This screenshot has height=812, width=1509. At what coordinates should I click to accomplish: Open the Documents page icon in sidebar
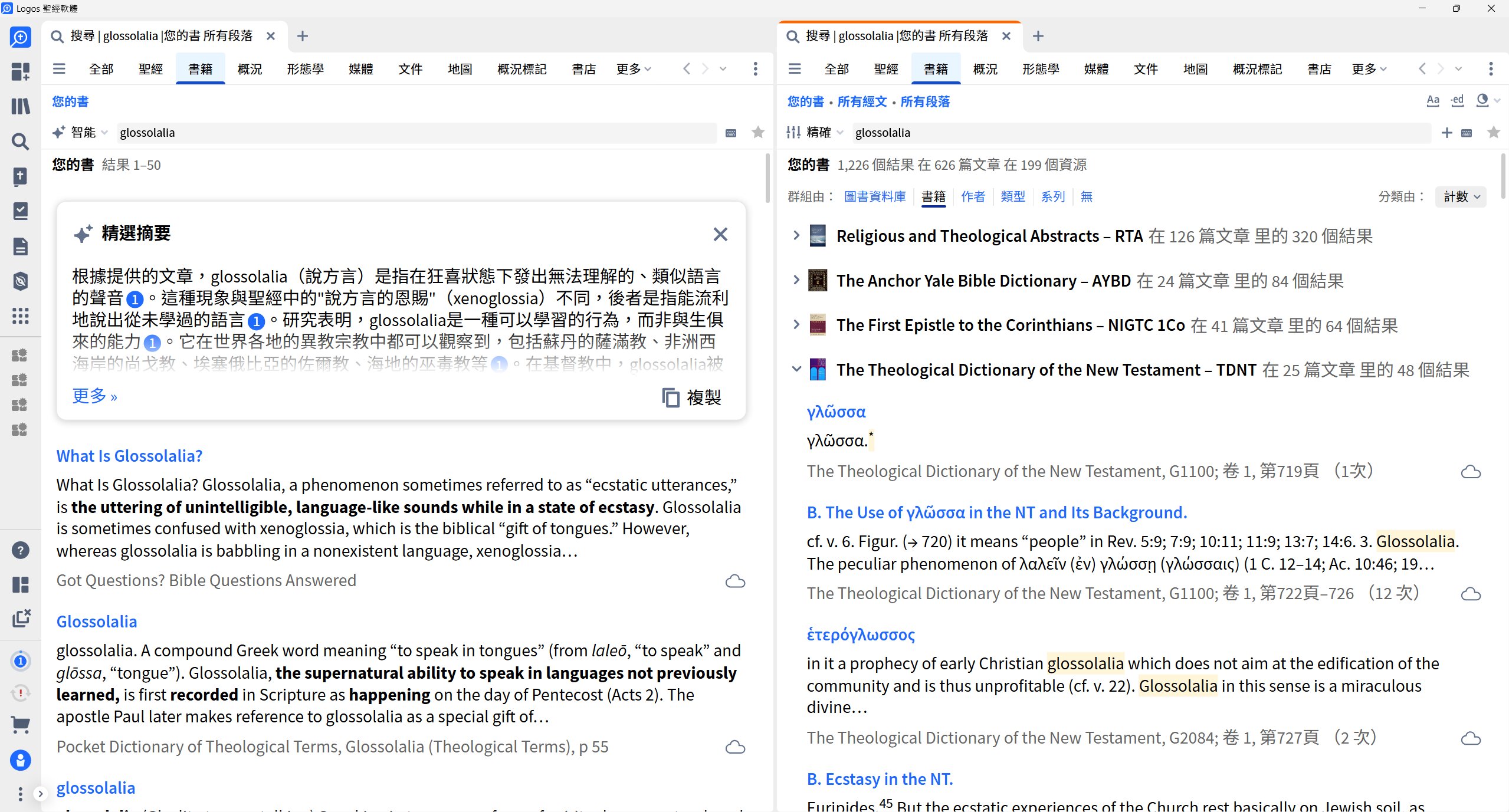(x=20, y=246)
